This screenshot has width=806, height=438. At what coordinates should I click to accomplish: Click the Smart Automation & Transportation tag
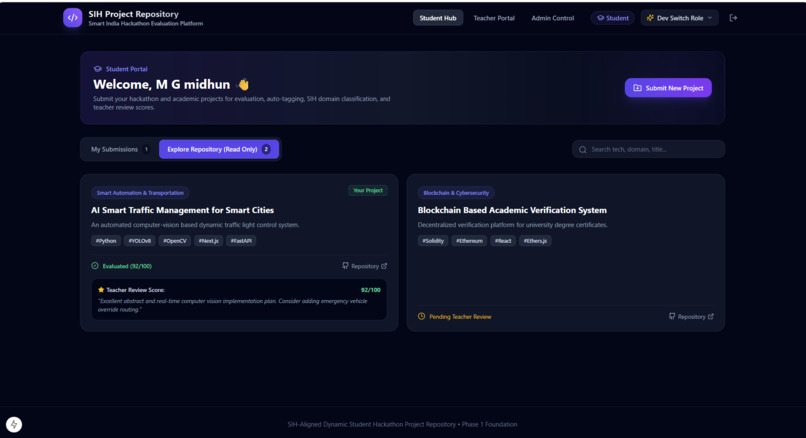click(140, 193)
